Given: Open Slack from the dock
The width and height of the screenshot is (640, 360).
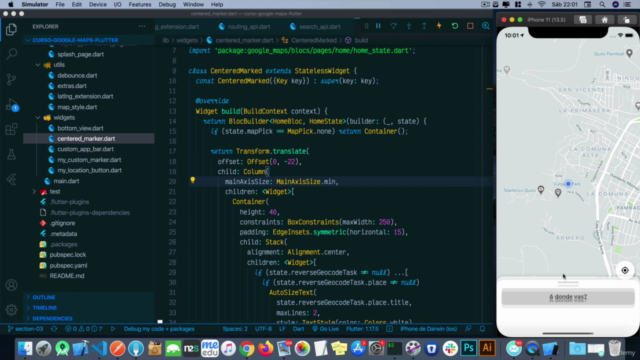Looking at the screenshot, I should (x=450, y=348).
